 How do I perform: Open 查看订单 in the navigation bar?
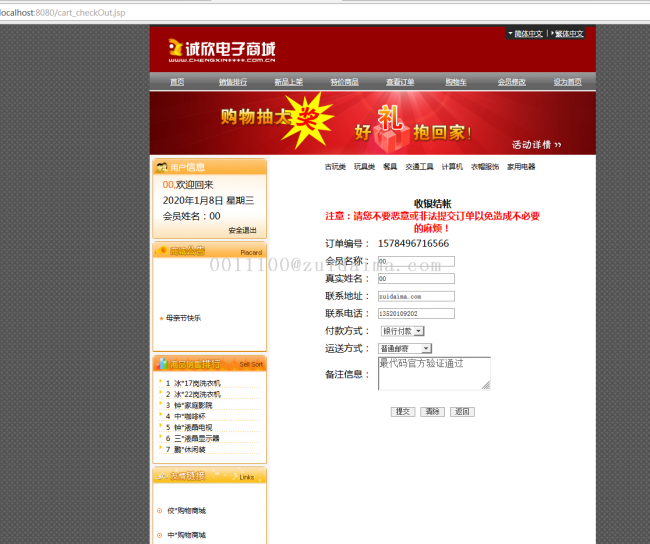(400, 82)
